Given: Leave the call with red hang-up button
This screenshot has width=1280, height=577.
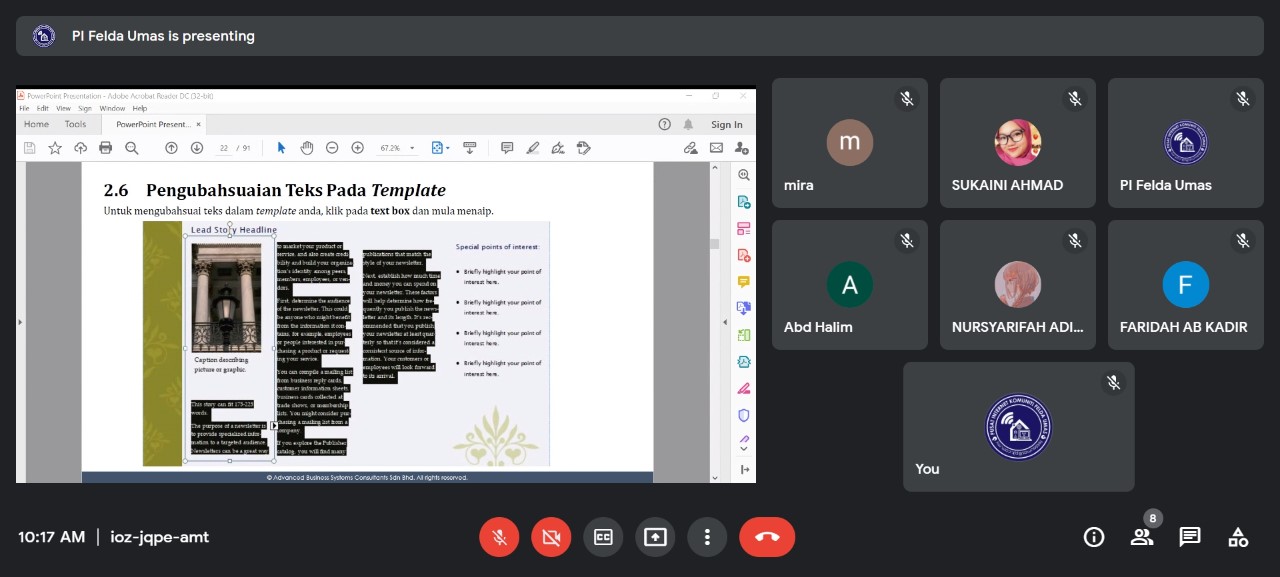Looking at the screenshot, I should click(x=767, y=537).
